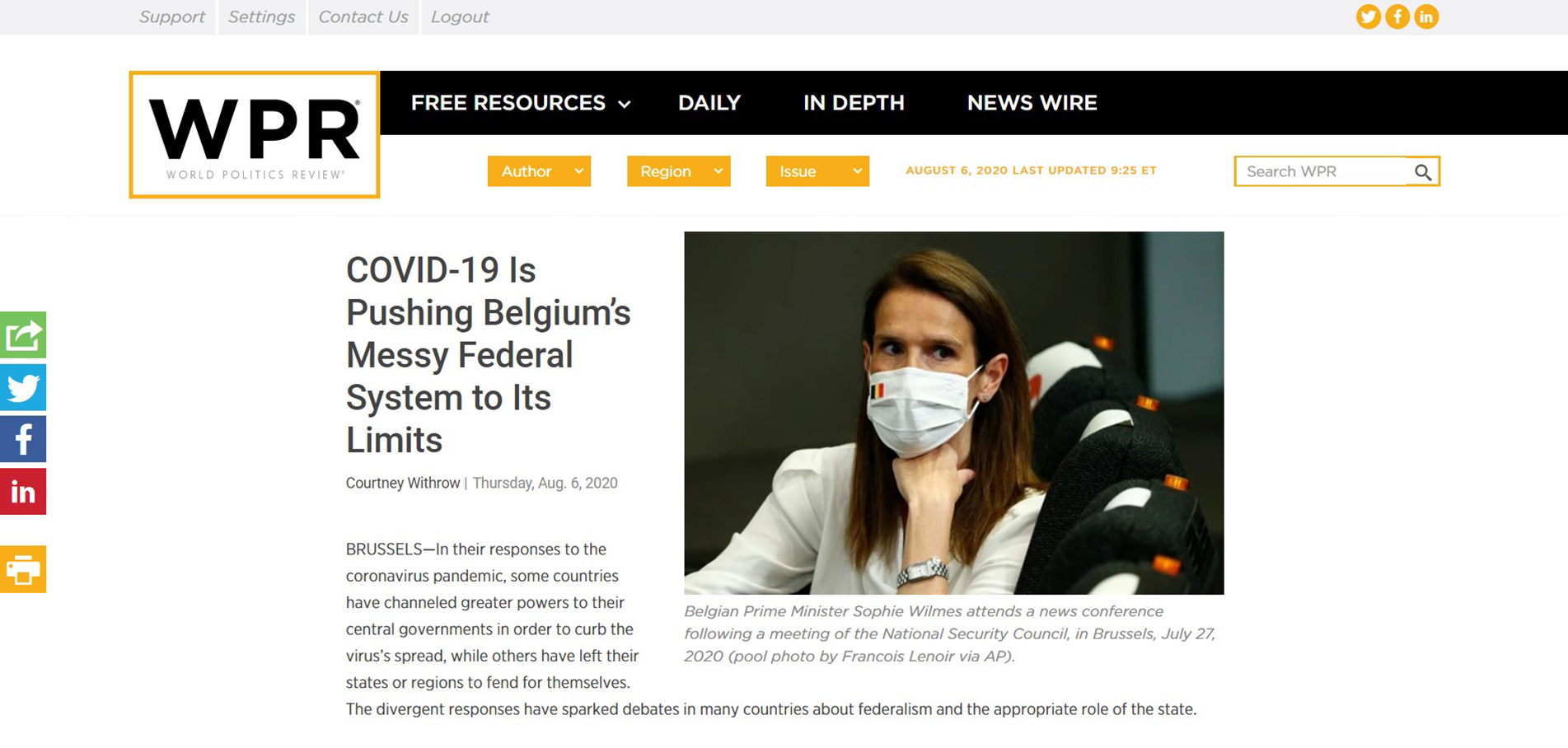This screenshot has width=1568, height=748.
Task: Open the Author dropdown filter
Action: [x=539, y=171]
